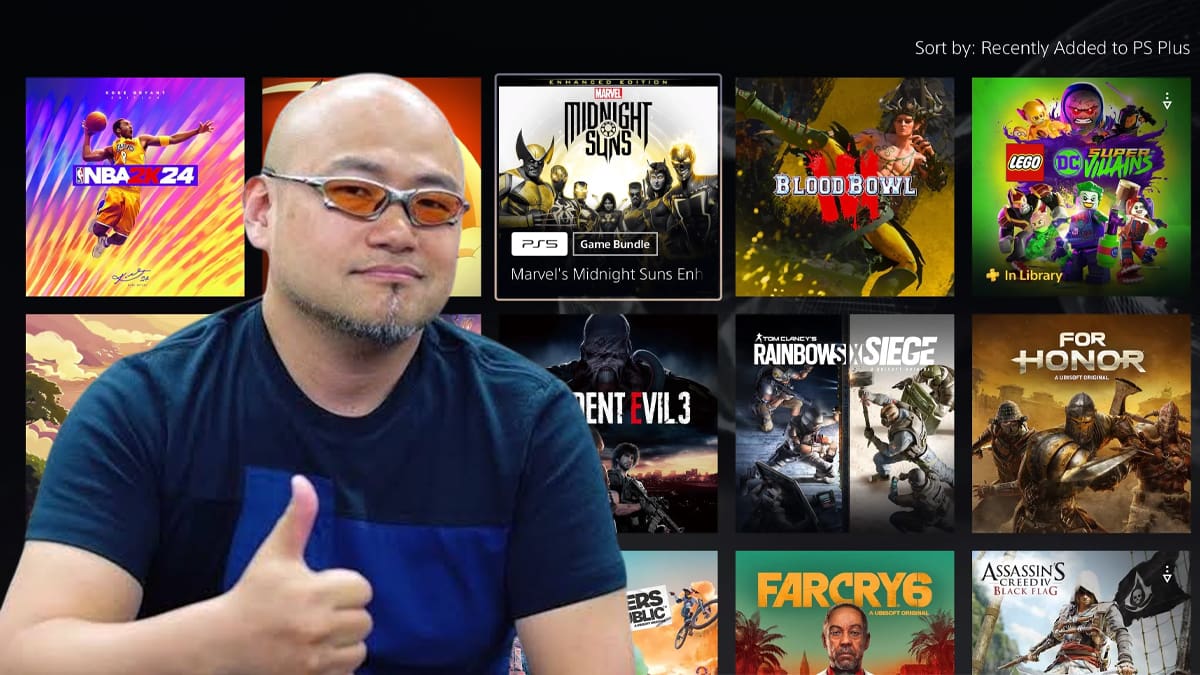This screenshot has width=1200, height=675.
Task: Click 'Marvel's Midnight Suns Enh' title text
Action: point(607,274)
